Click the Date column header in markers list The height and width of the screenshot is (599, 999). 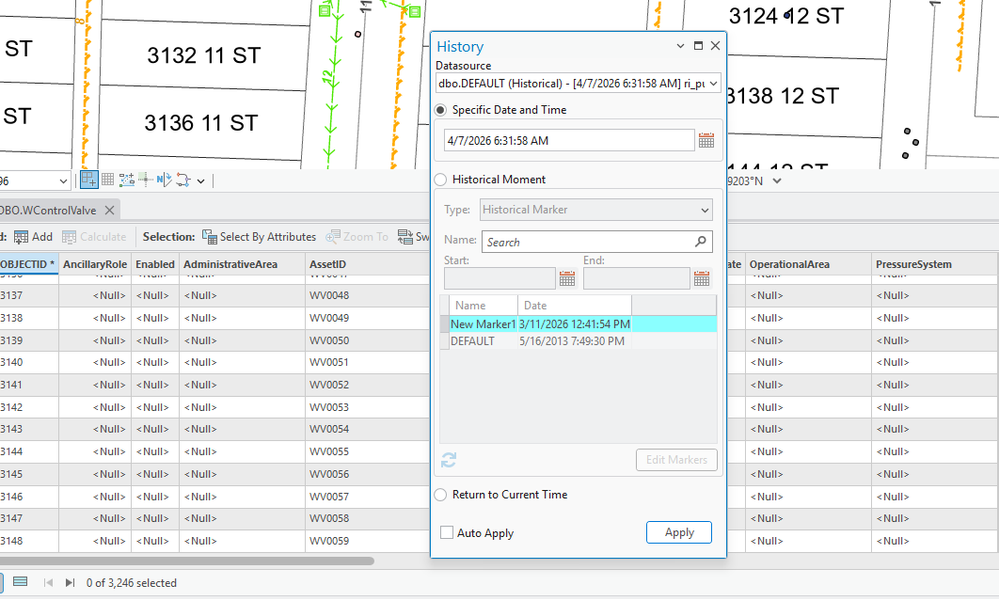[x=574, y=305]
